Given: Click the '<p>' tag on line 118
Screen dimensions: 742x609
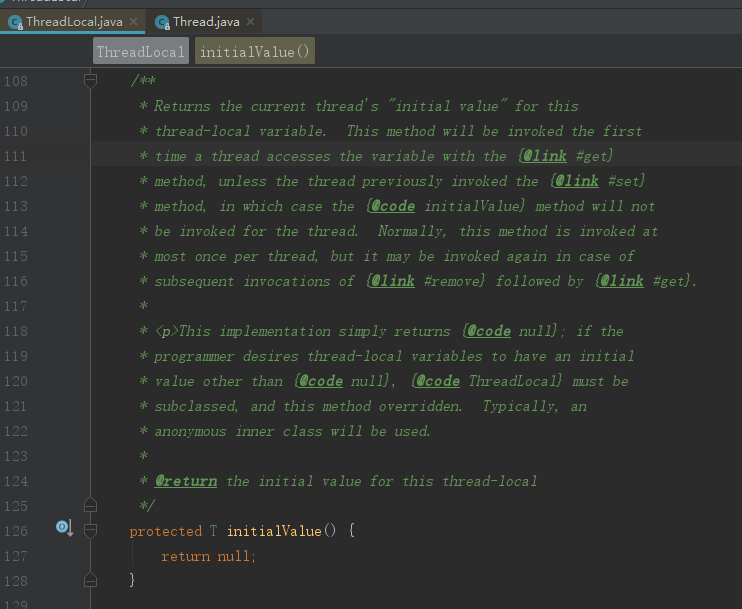Looking at the screenshot, I should coord(167,331).
